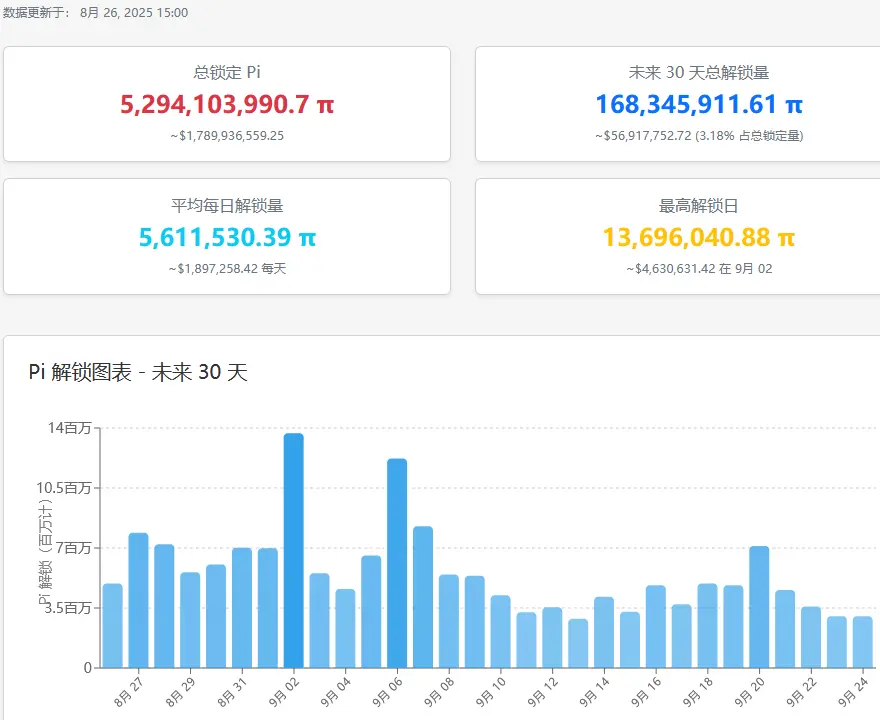This screenshot has width=880, height=720.
Task: Click the bar above the 9月 04 tick
Action: point(345,629)
